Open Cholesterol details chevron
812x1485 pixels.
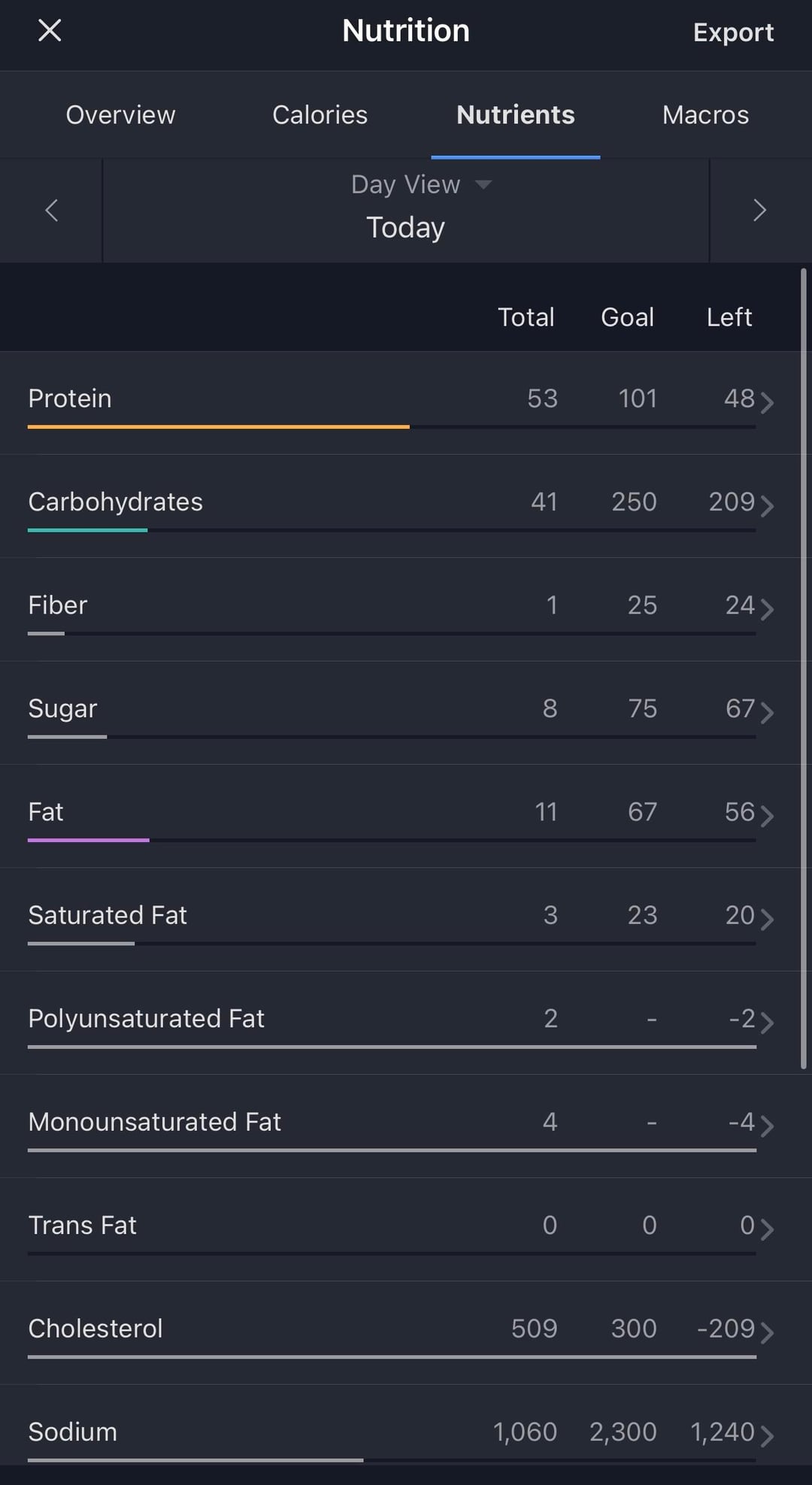coord(767,1332)
